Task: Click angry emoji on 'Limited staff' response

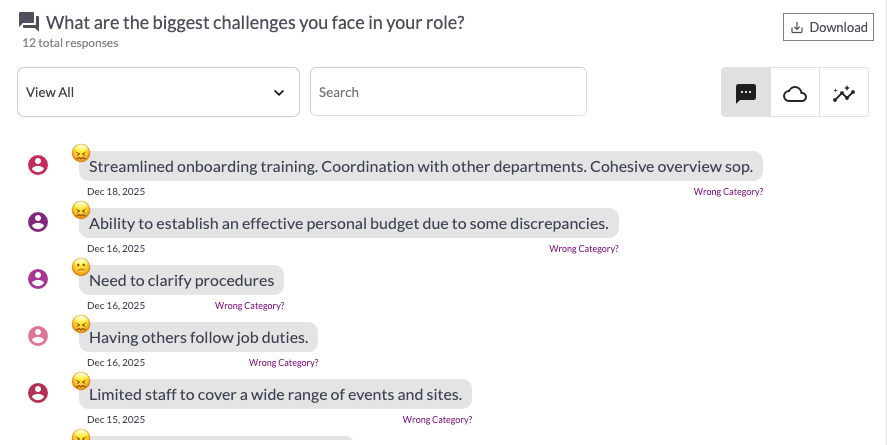Action: [x=81, y=381]
